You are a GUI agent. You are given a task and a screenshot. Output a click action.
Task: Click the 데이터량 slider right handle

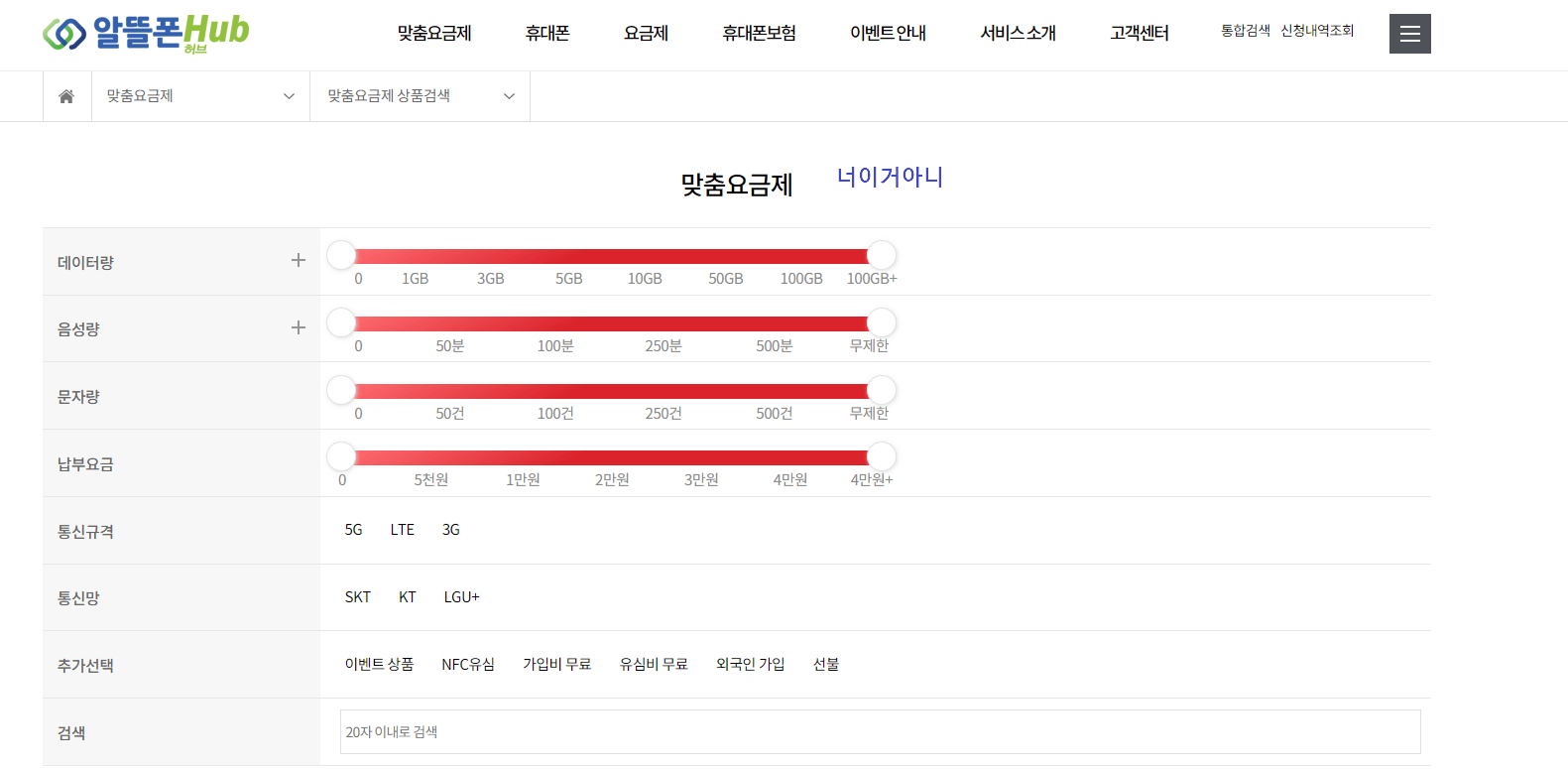[882, 255]
